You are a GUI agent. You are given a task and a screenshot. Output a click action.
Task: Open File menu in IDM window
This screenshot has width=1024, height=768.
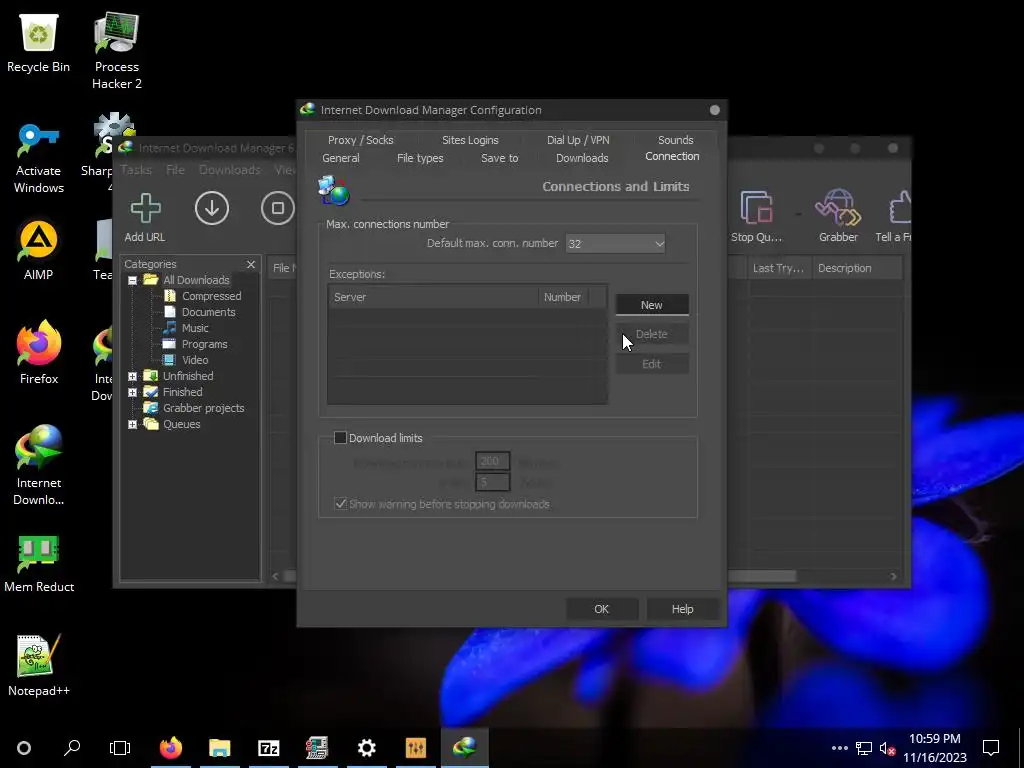pyautogui.click(x=175, y=170)
